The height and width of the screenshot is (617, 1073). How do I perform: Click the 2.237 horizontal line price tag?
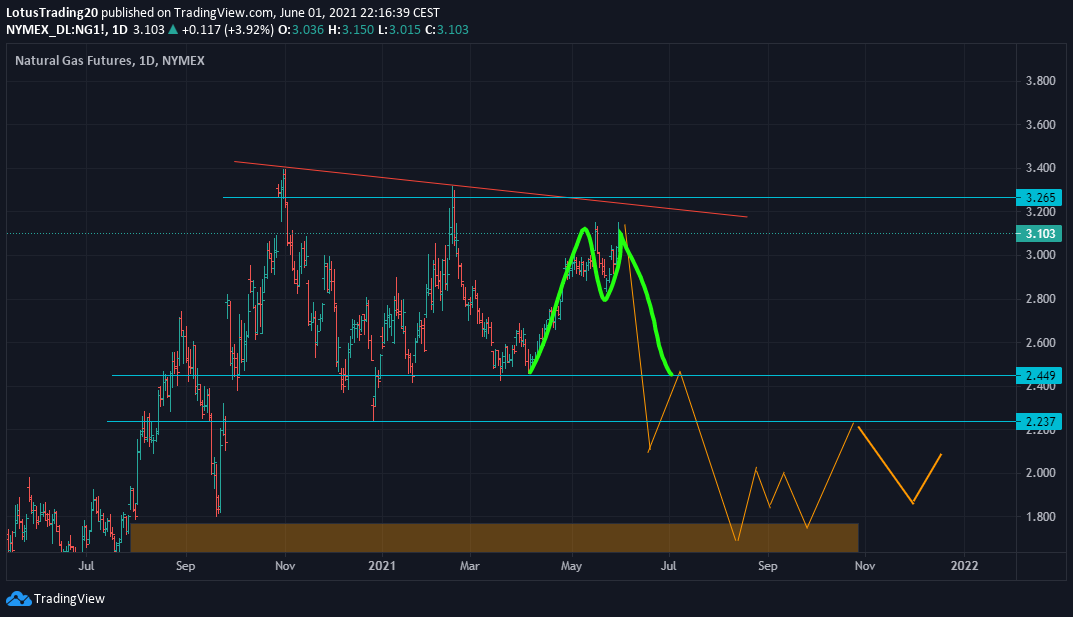click(x=1039, y=421)
